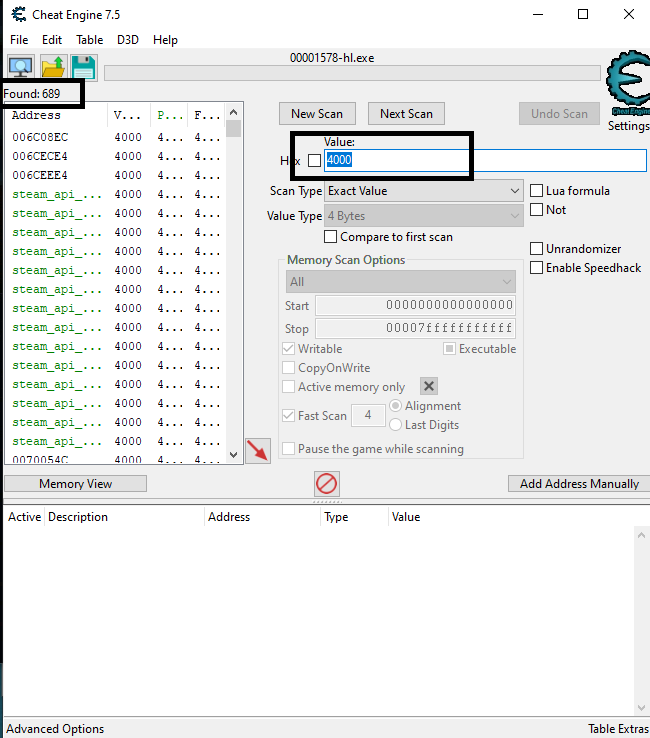This screenshot has width=650, height=738.
Task: Click the scan progress bar
Action: (352, 73)
